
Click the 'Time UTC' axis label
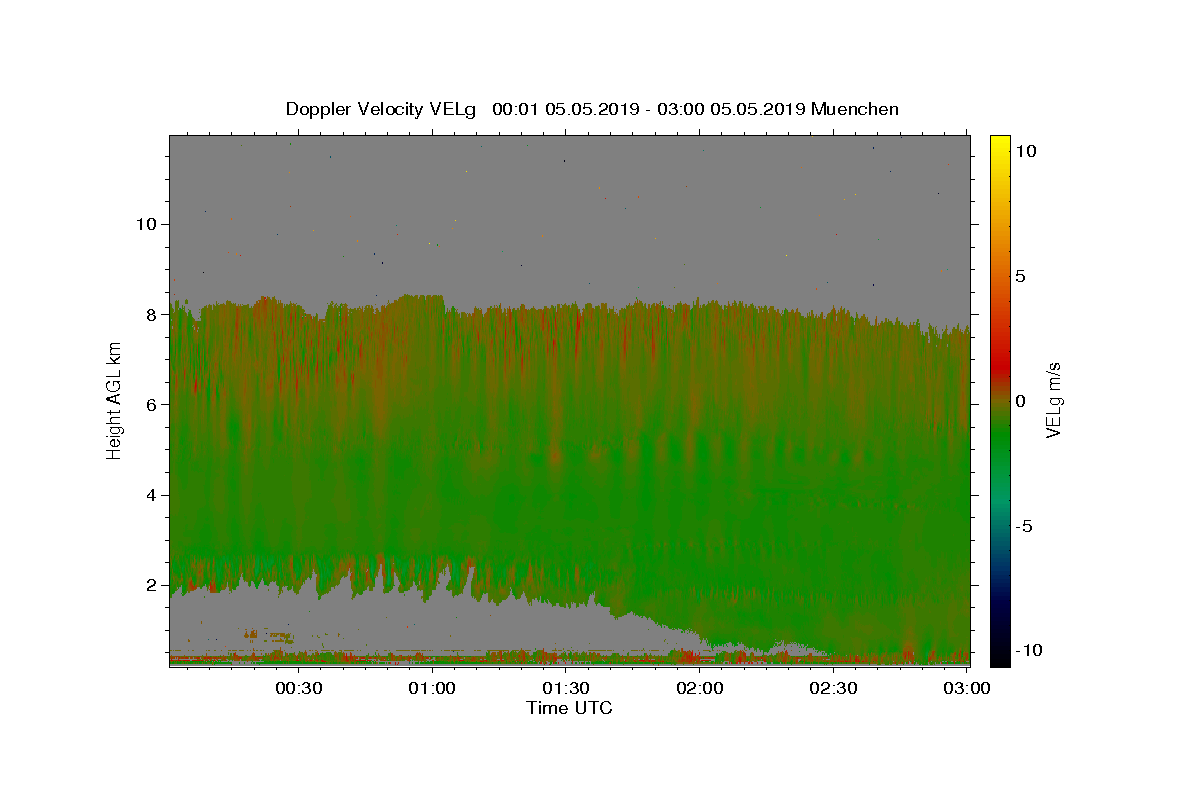coord(569,708)
